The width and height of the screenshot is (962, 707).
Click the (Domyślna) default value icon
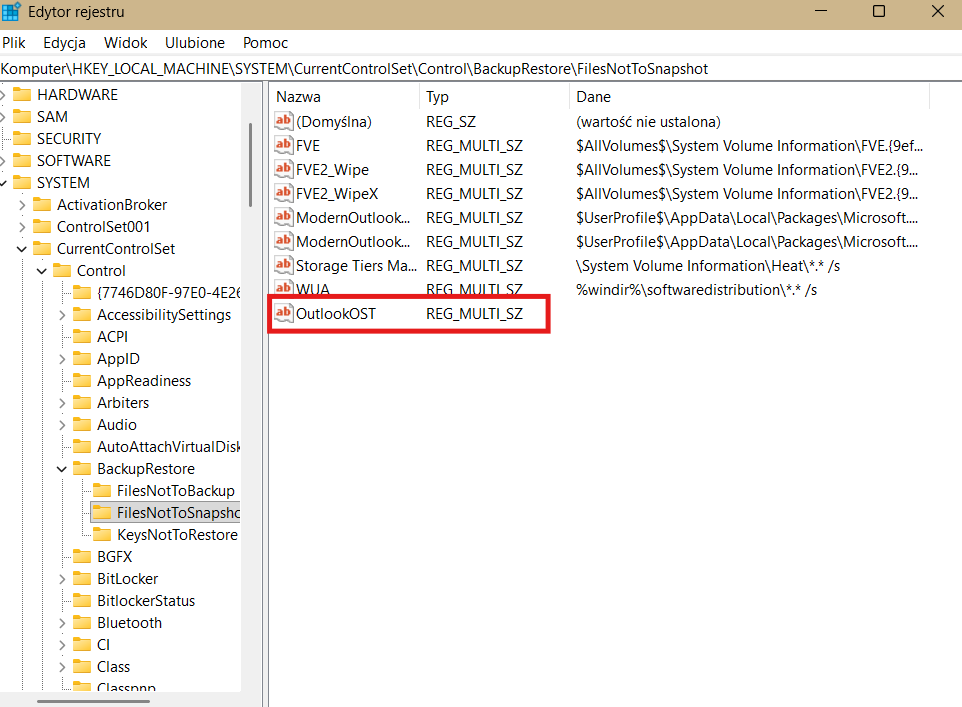click(x=284, y=122)
